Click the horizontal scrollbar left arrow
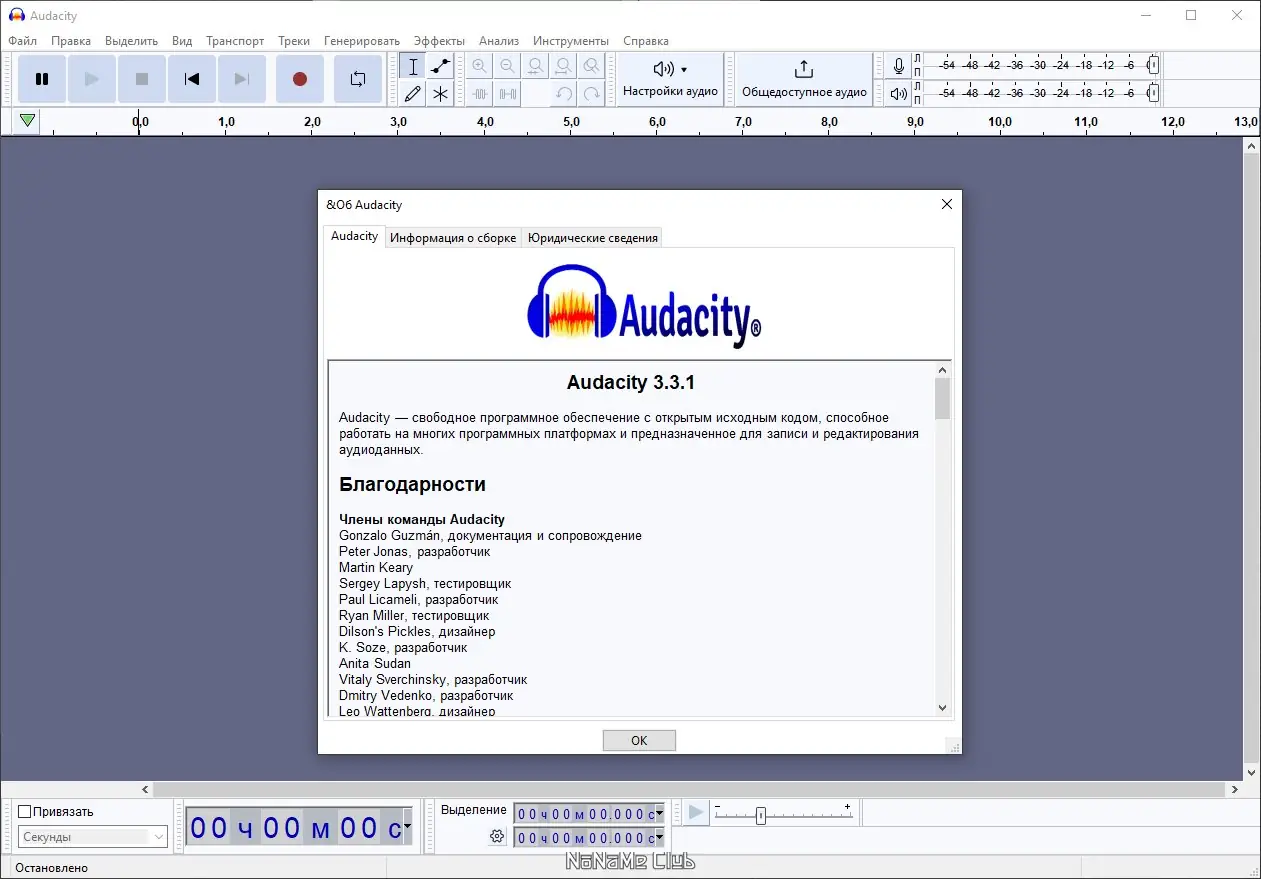1261x879 pixels. coord(145,789)
